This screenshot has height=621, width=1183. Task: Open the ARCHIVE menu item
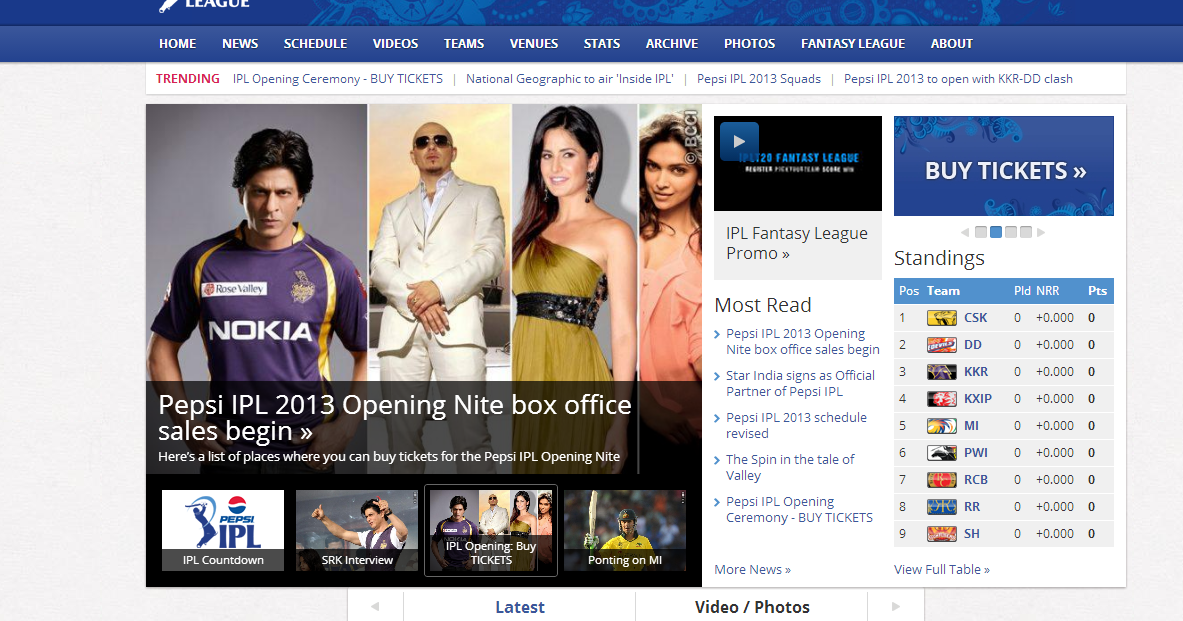672,44
